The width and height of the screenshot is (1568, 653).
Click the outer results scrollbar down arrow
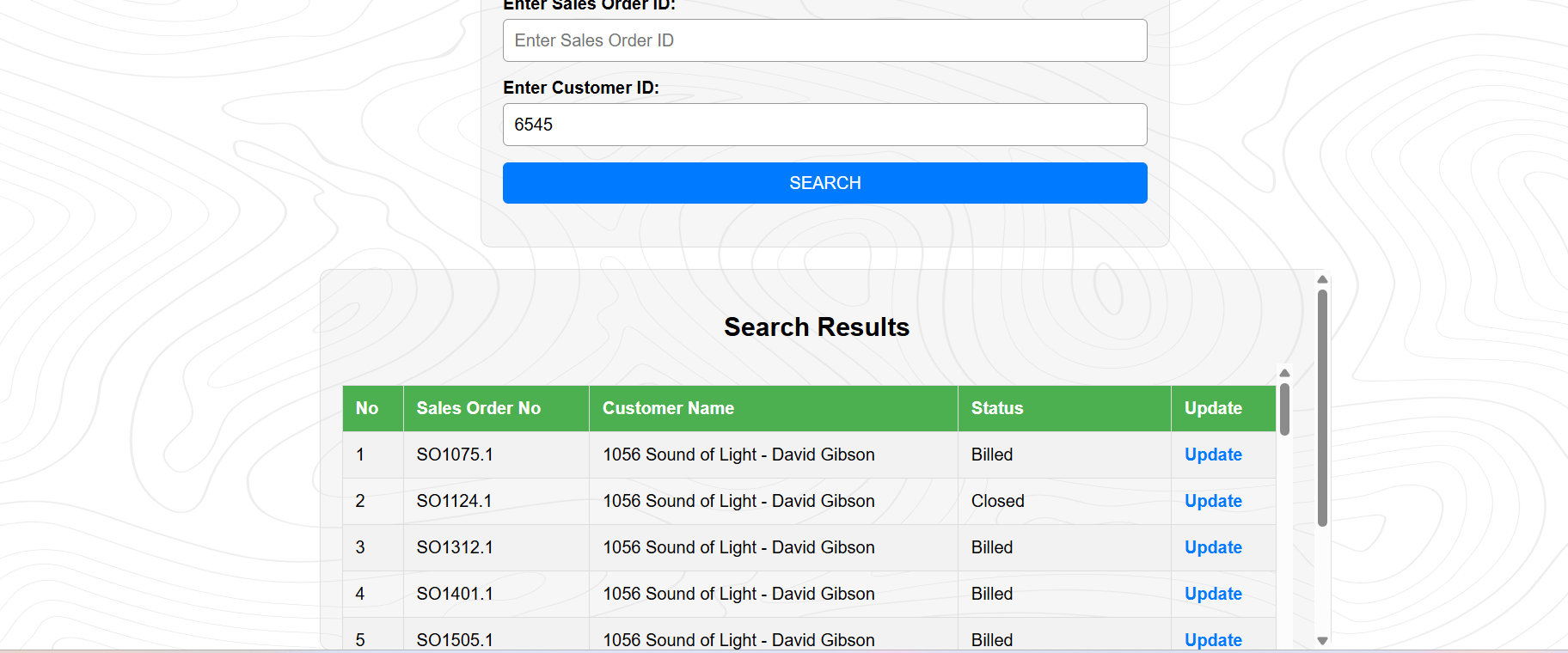click(1322, 640)
